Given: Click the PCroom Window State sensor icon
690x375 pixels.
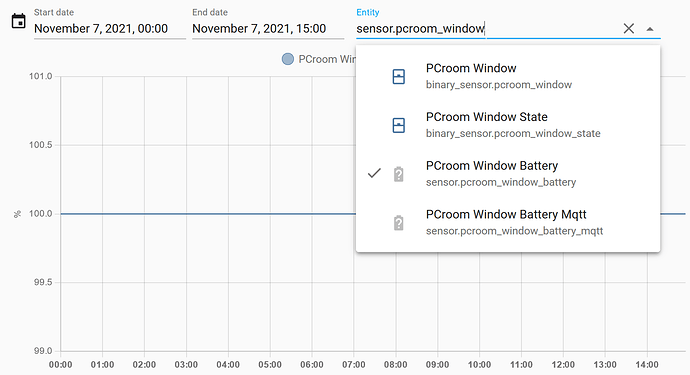Looking at the screenshot, I should [x=399, y=125].
